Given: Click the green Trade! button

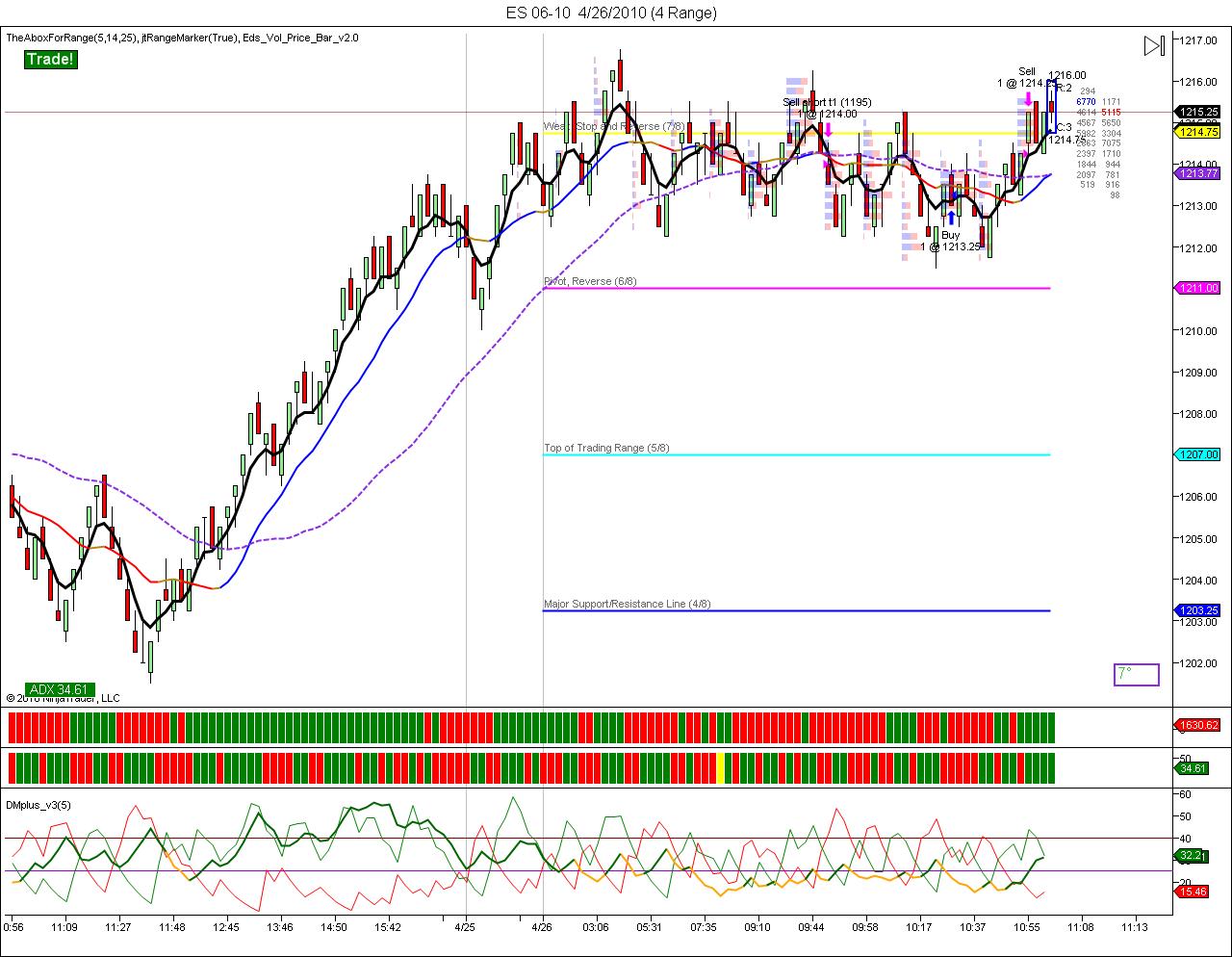Looking at the screenshot, I should pyautogui.click(x=50, y=60).
